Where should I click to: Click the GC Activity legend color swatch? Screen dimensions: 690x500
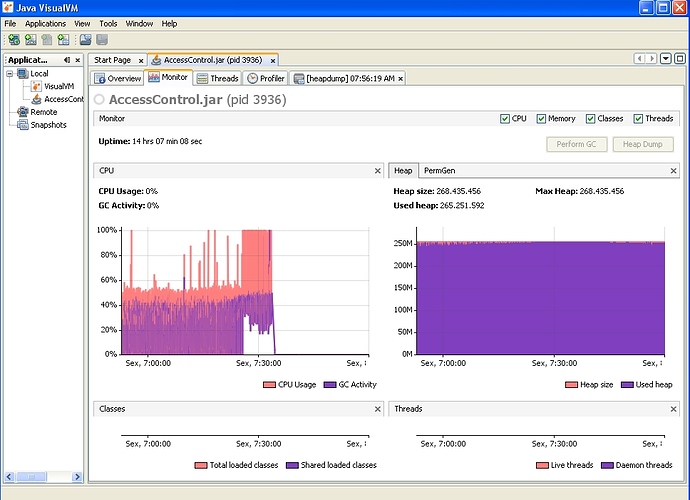tap(330, 385)
